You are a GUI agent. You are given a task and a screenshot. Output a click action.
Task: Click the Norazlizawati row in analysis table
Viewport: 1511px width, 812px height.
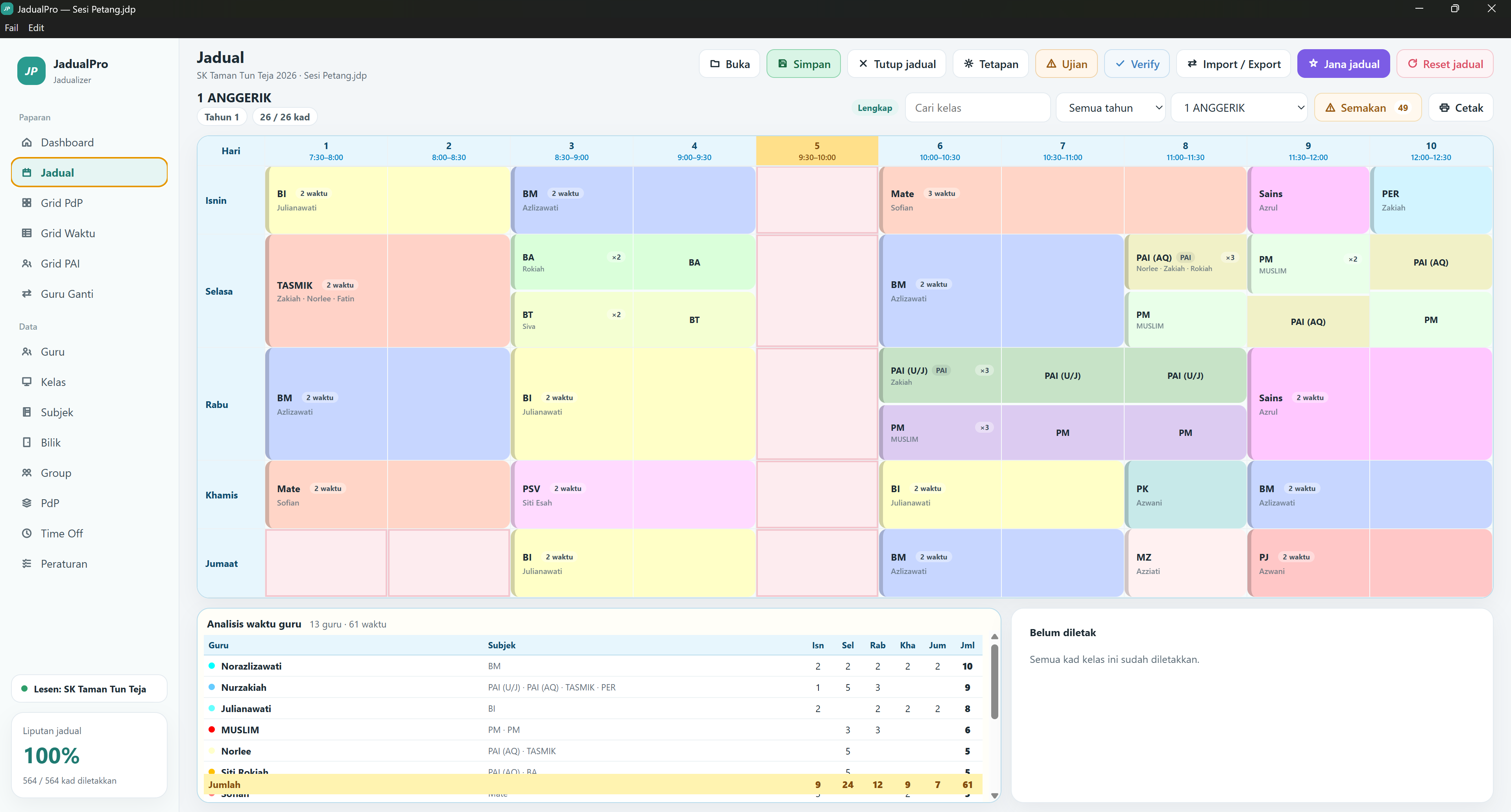click(593, 666)
